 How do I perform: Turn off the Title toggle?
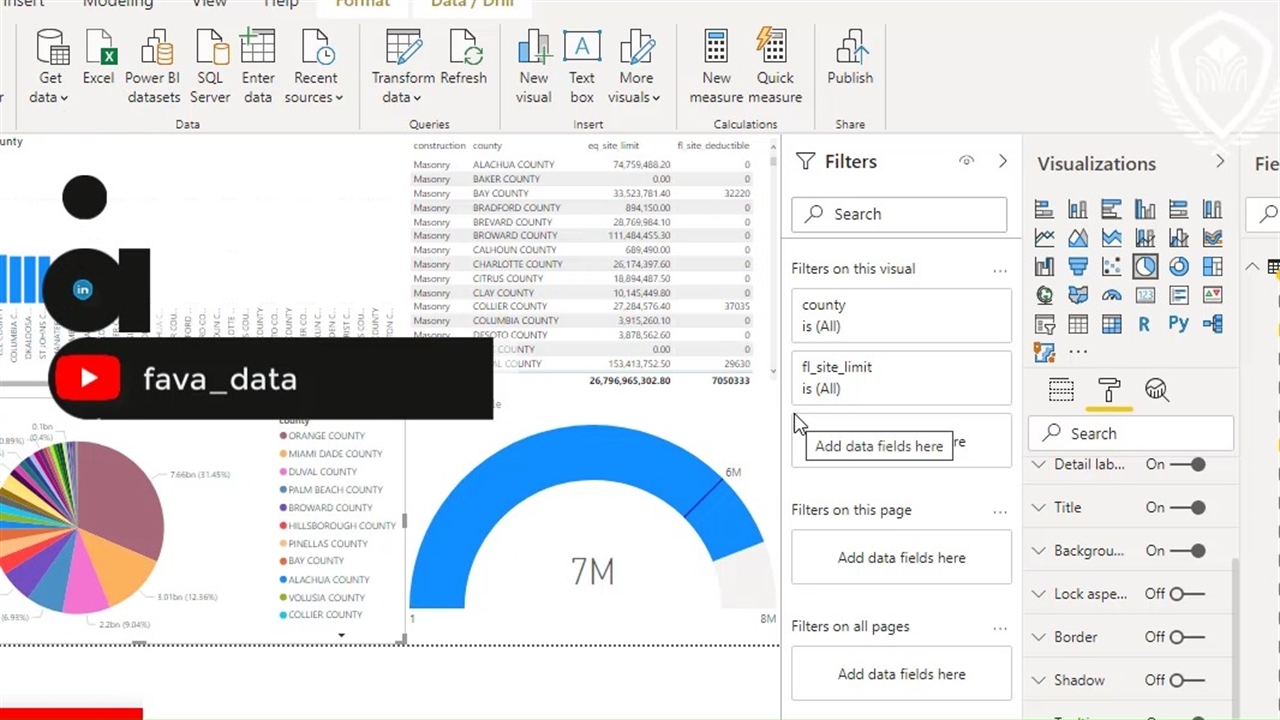(1188, 507)
